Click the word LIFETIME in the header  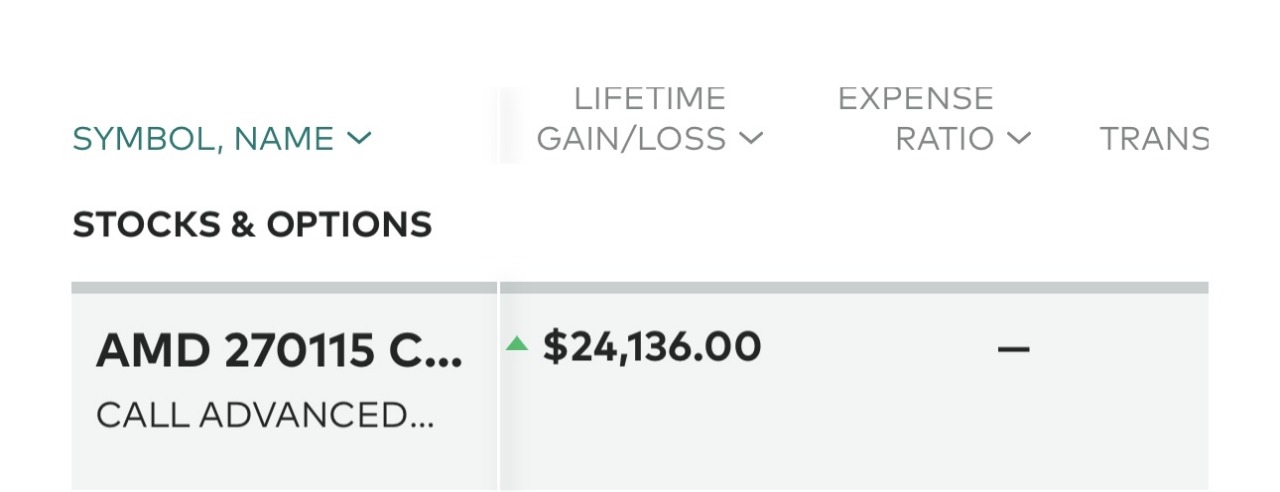pyautogui.click(x=649, y=98)
